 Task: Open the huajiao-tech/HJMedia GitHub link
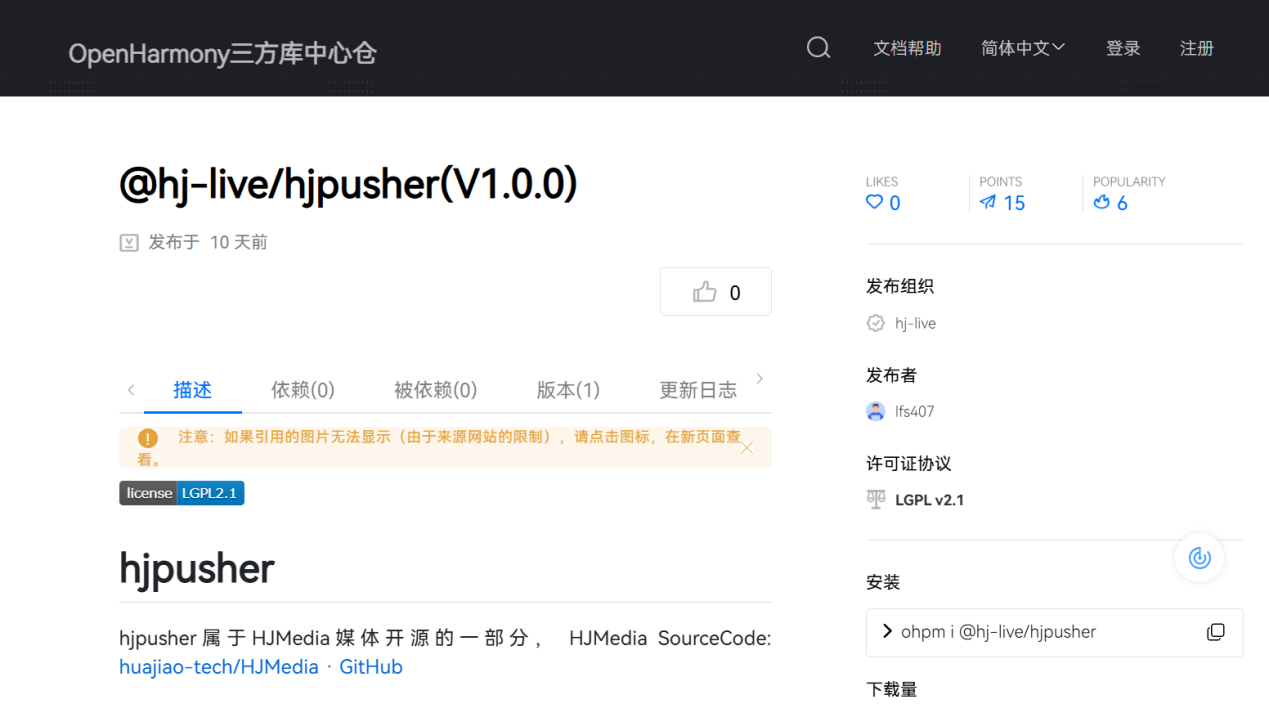[260, 667]
